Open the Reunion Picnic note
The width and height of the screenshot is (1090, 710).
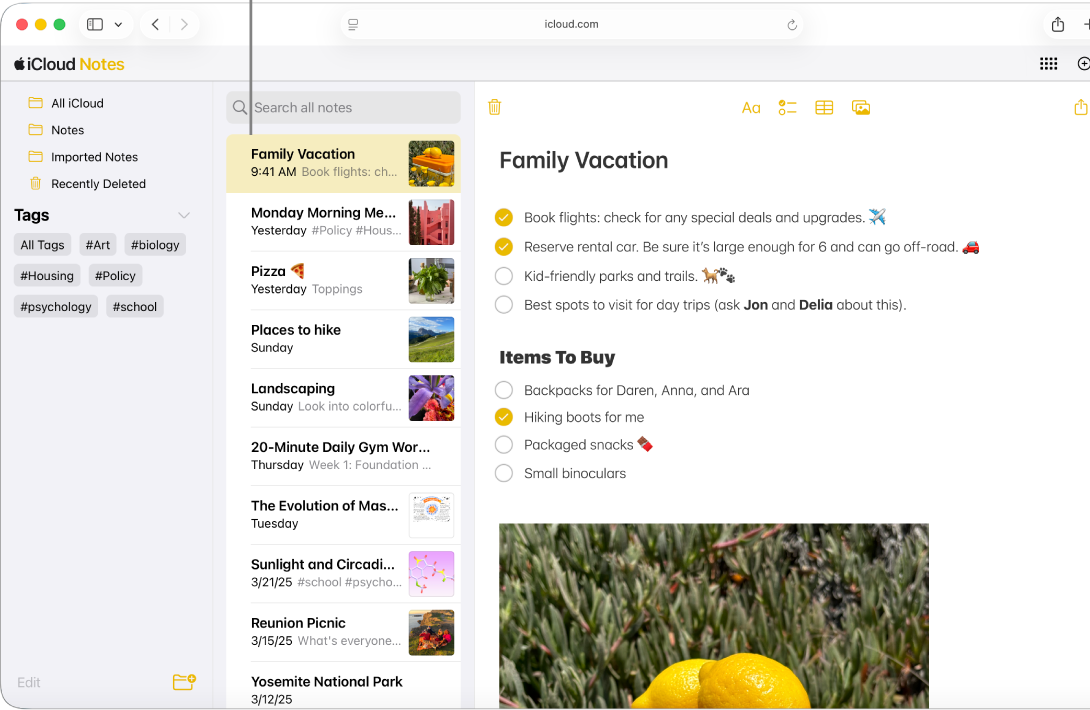coord(343,631)
